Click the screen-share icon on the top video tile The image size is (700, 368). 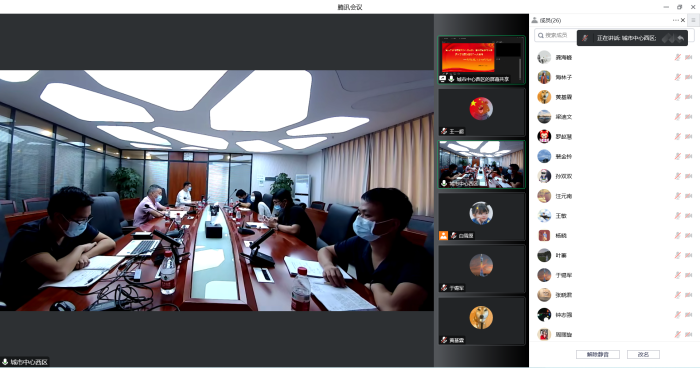(x=442, y=79)
